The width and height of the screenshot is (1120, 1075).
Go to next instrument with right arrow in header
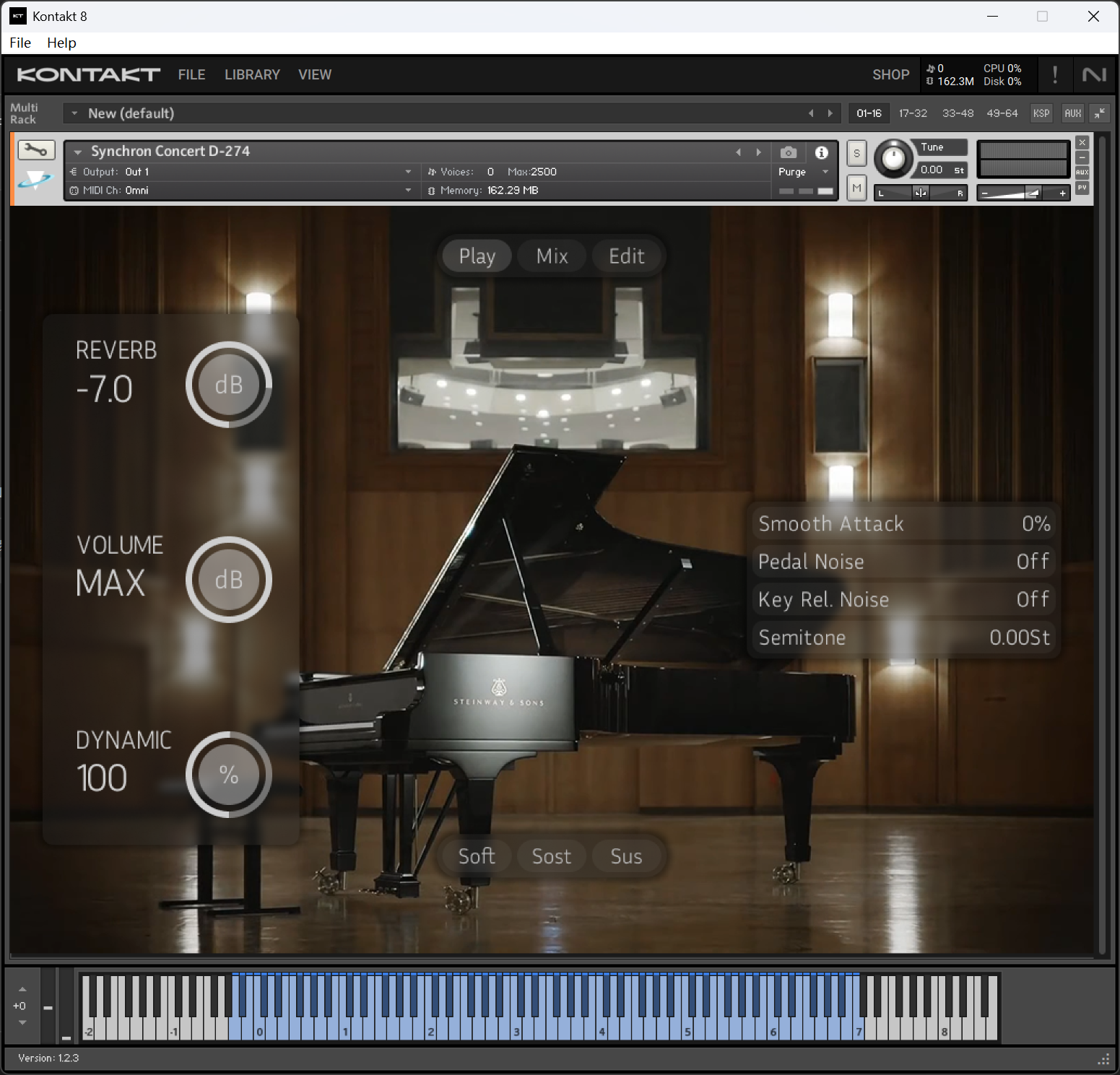point(758,152)
